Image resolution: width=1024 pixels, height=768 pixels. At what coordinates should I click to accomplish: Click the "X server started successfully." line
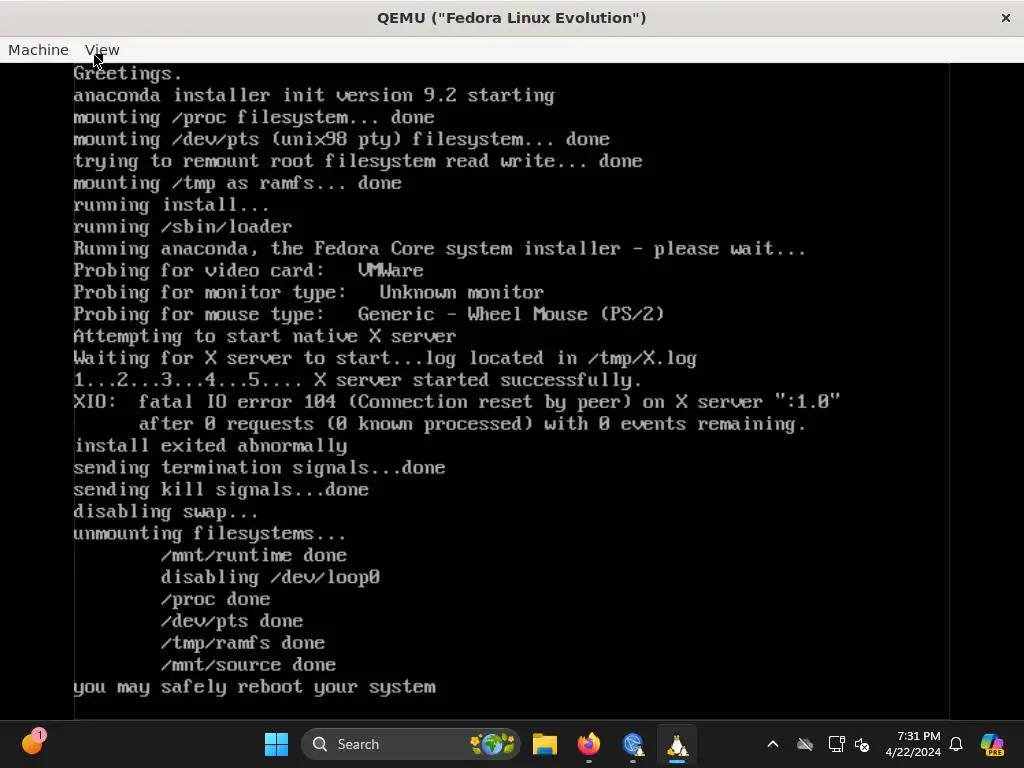point(357,380)
